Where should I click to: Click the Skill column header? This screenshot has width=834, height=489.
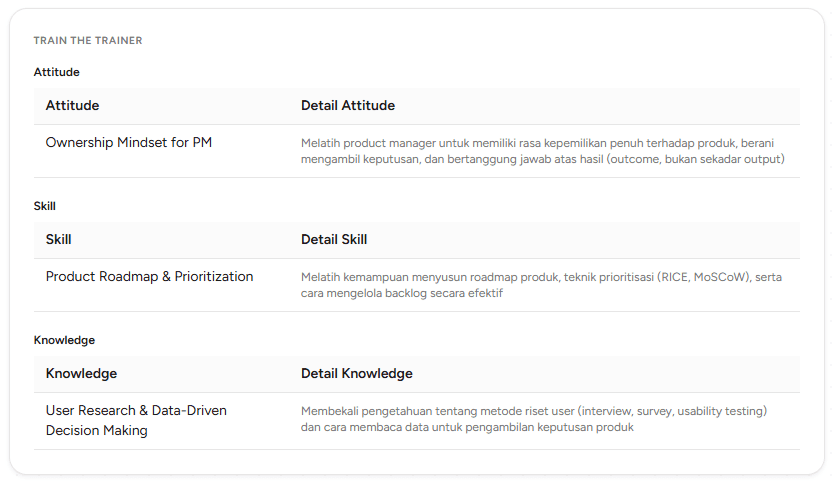pos(59,239)
